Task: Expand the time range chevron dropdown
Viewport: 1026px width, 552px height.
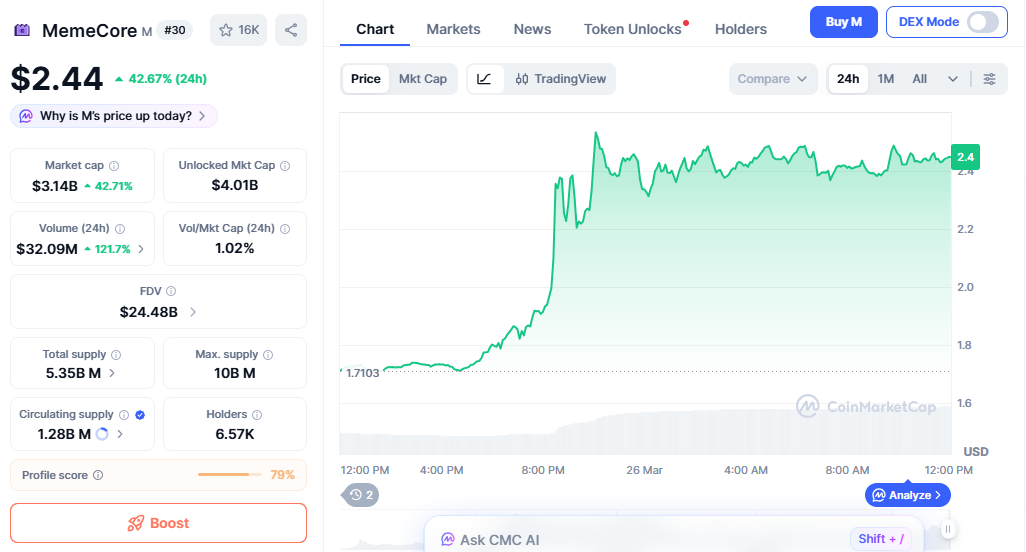Action: (953, 79)
